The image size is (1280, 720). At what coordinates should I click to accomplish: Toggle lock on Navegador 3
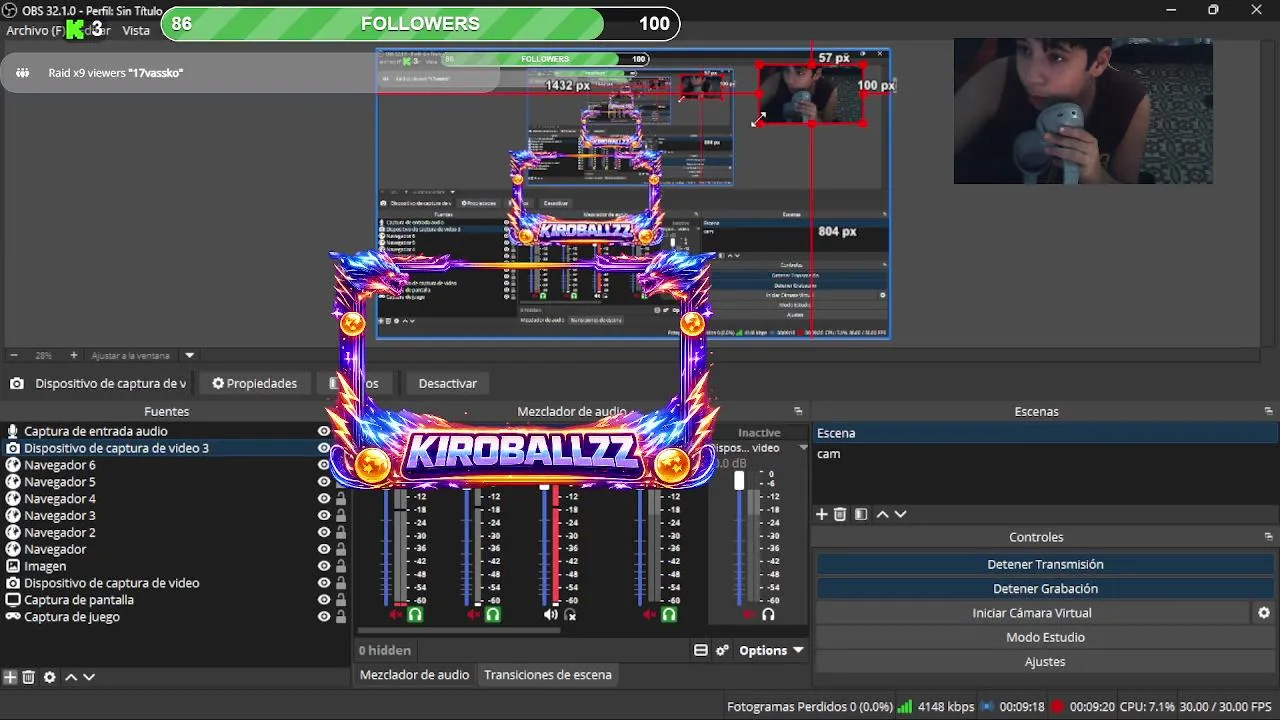tap(341, 516)
